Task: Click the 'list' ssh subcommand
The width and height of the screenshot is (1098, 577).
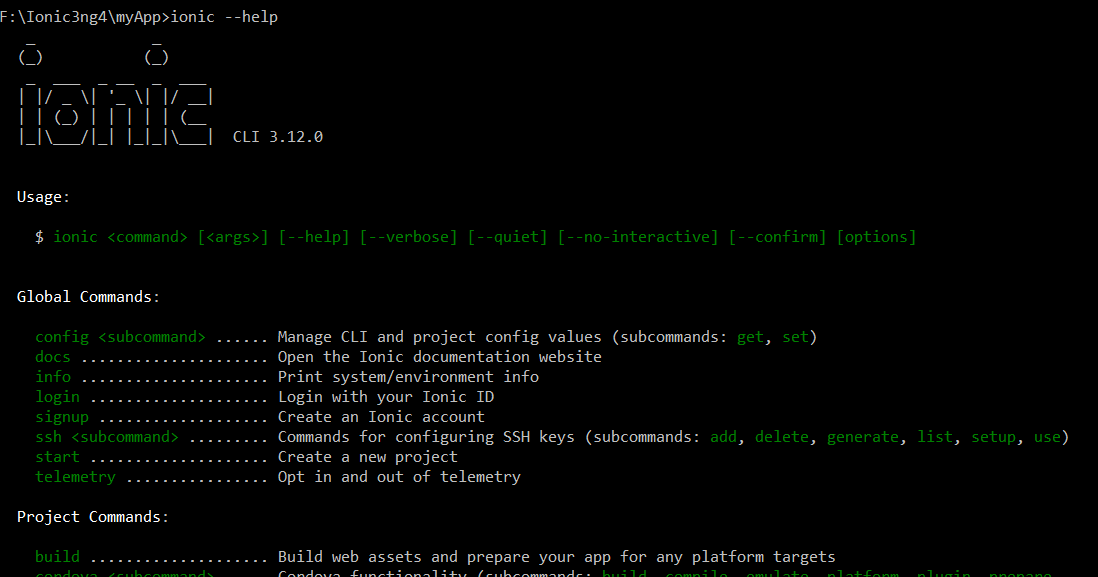Action: pyautogui.click(x=935, y=437)
